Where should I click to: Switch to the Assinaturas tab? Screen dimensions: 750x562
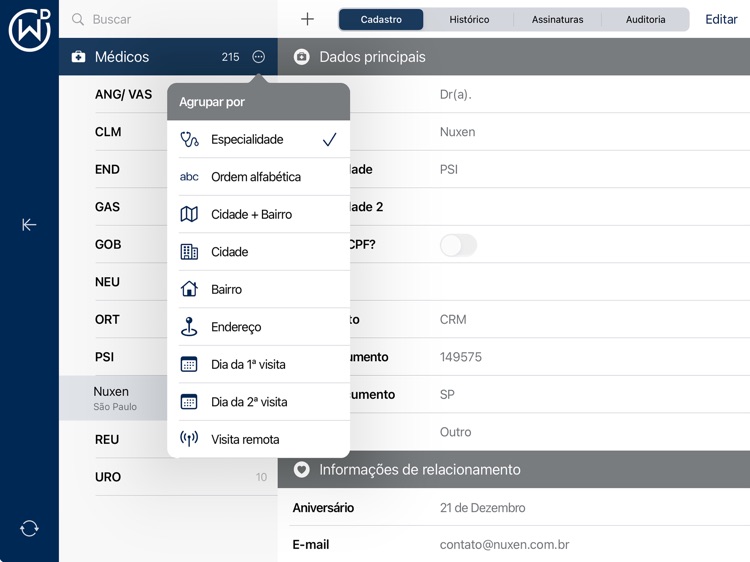(x=557, y=20)
